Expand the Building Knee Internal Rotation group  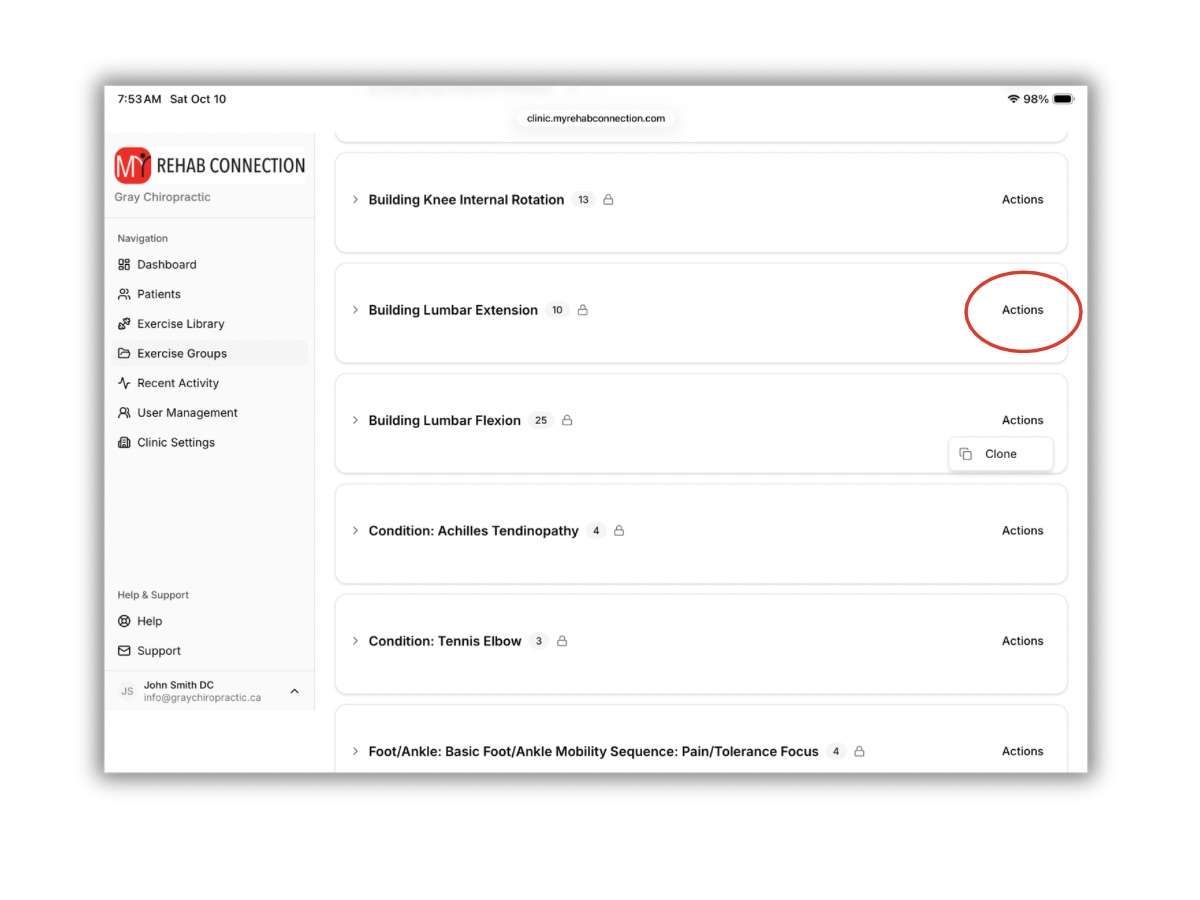click(355, 200)
